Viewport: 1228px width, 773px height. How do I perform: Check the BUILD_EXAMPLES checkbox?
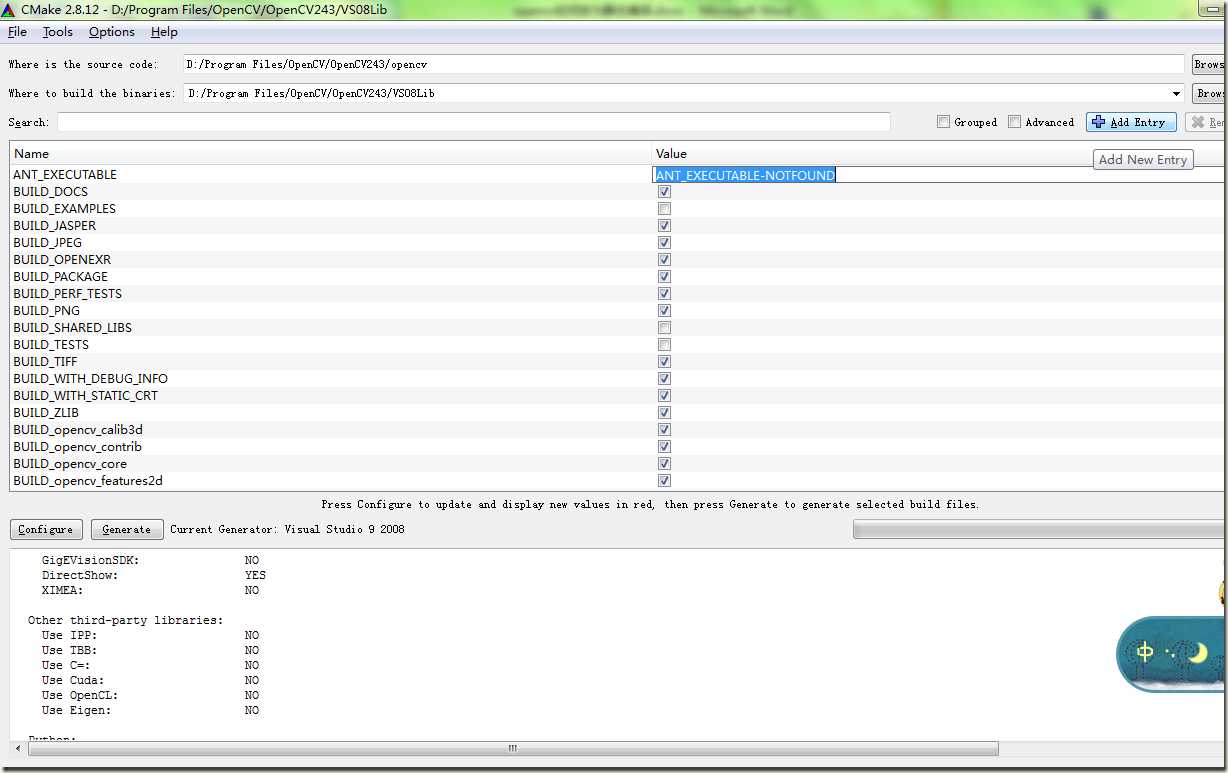664,209
